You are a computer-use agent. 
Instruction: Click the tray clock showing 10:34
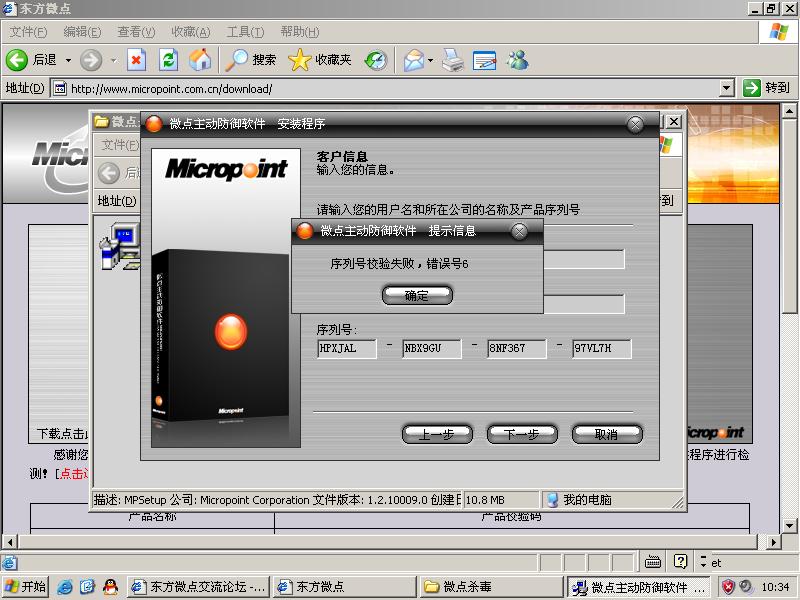(774, 587)
